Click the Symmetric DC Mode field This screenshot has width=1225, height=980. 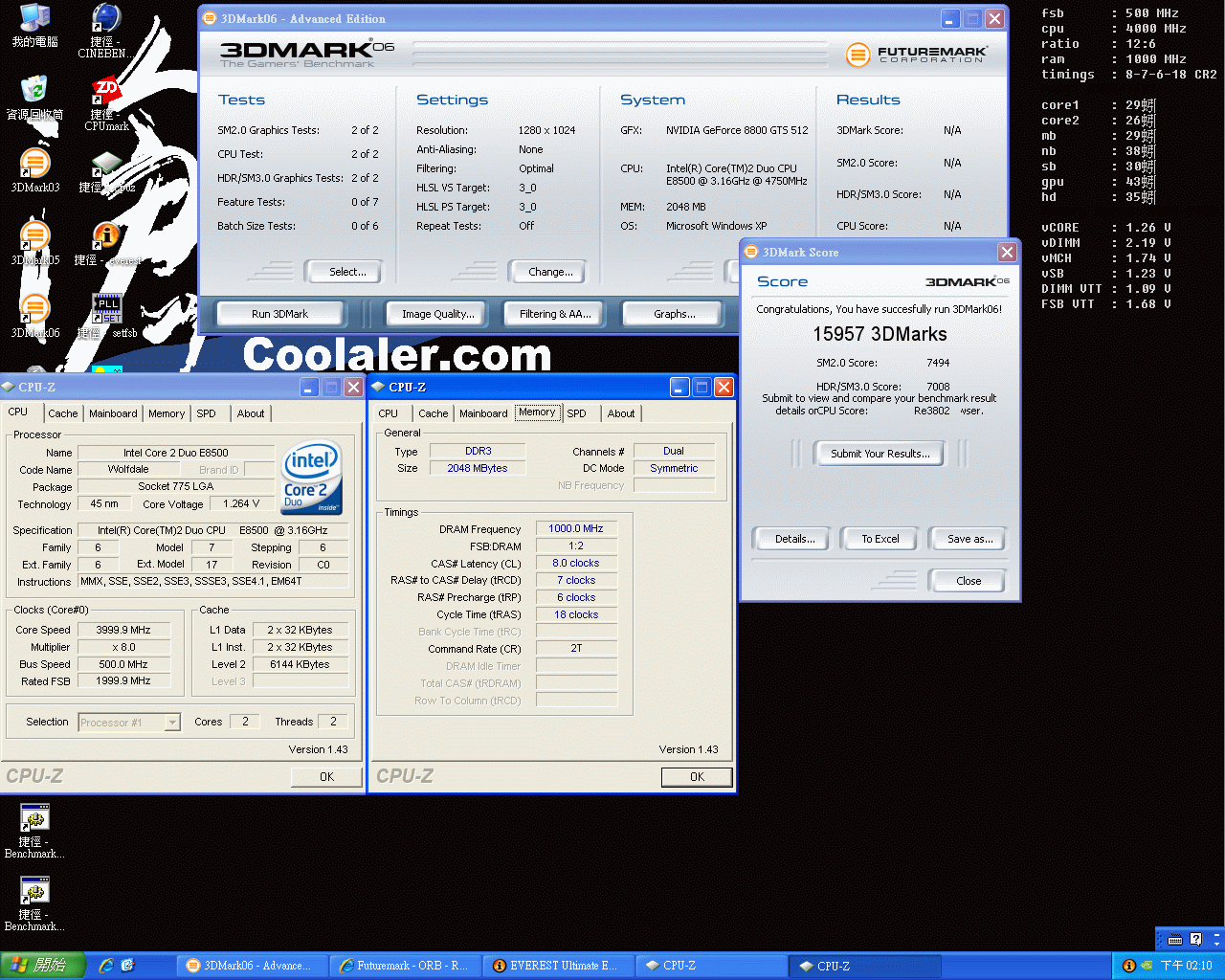674,468
